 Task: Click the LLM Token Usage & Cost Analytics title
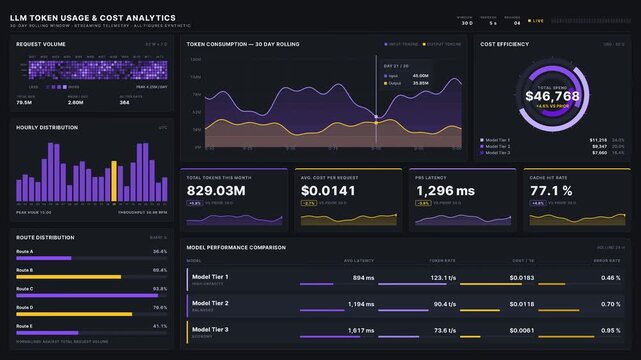click(x=93, y=18)
